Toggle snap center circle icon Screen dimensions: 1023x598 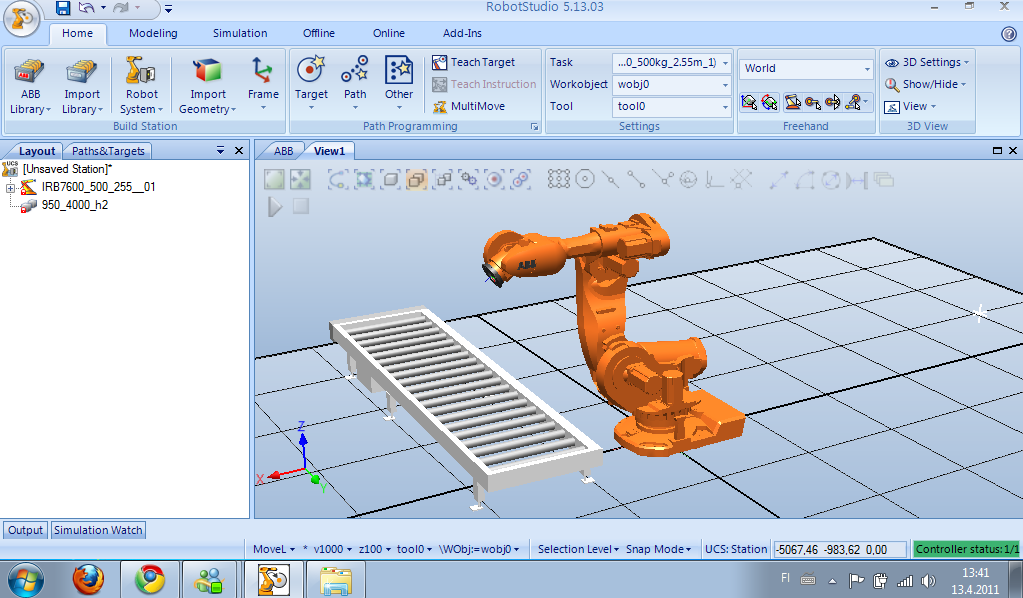[x=585, y=179]
